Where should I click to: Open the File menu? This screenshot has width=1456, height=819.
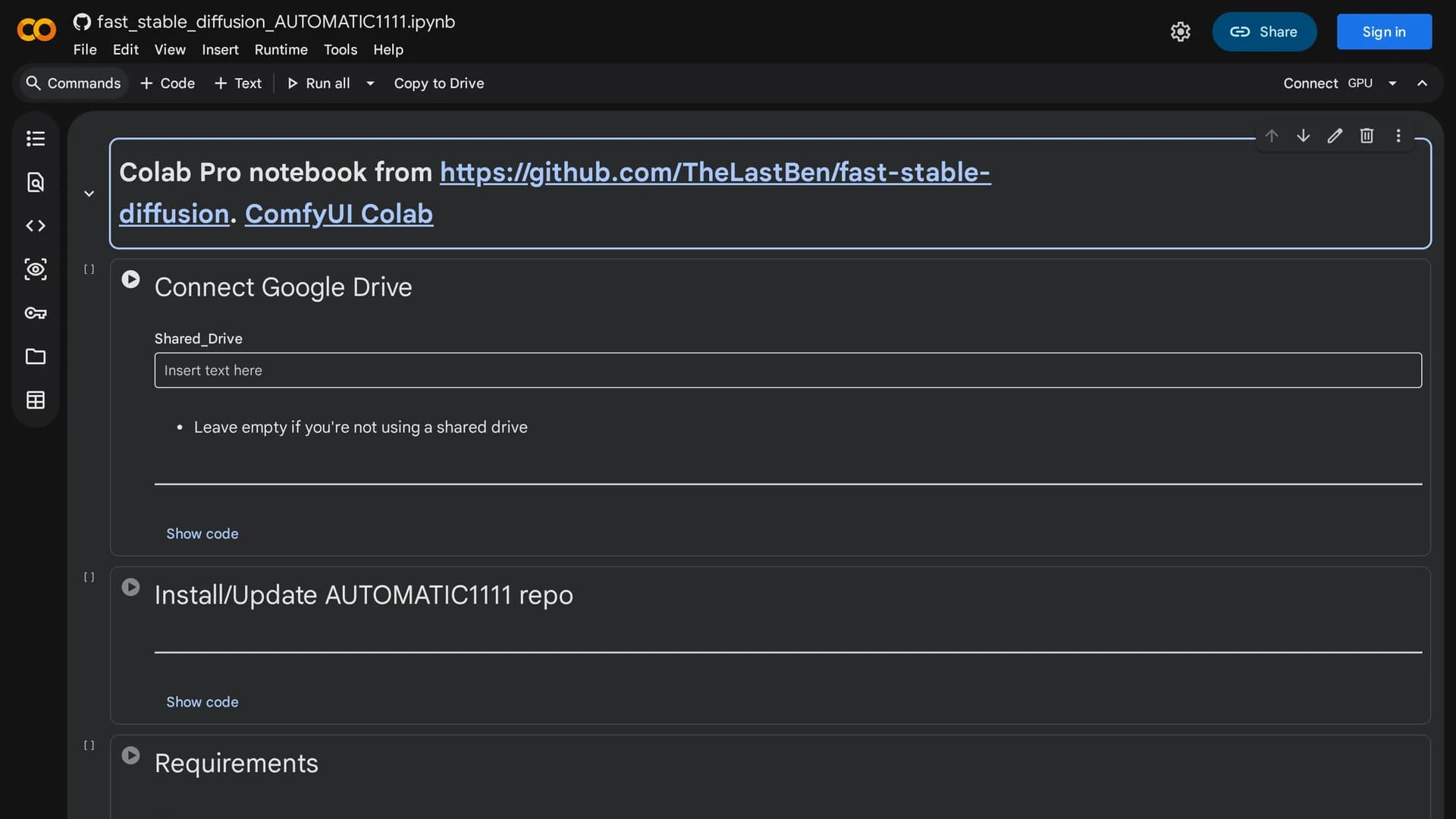[x=85, y=50]
